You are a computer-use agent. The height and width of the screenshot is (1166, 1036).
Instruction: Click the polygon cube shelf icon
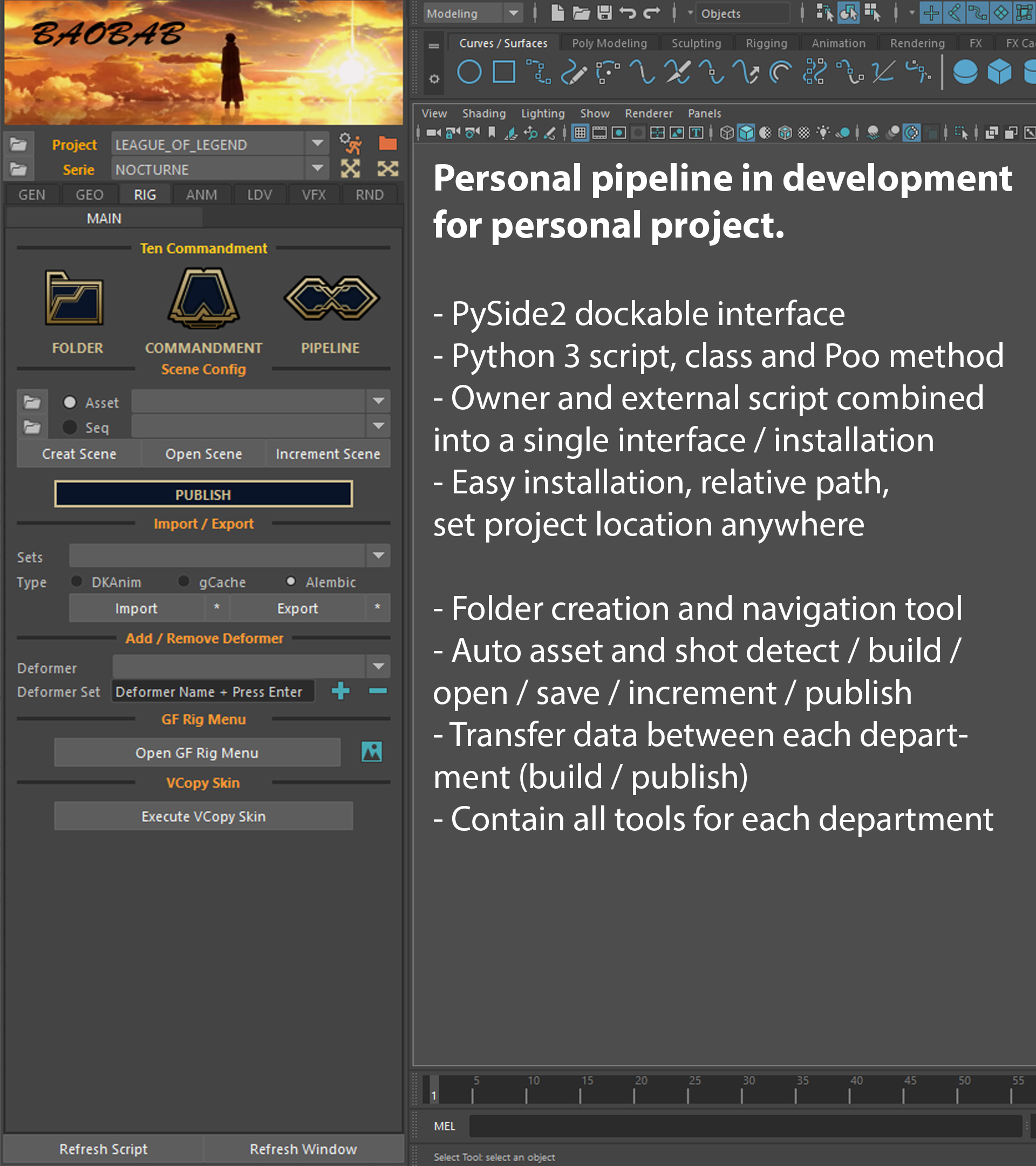(x=999, y=72)
